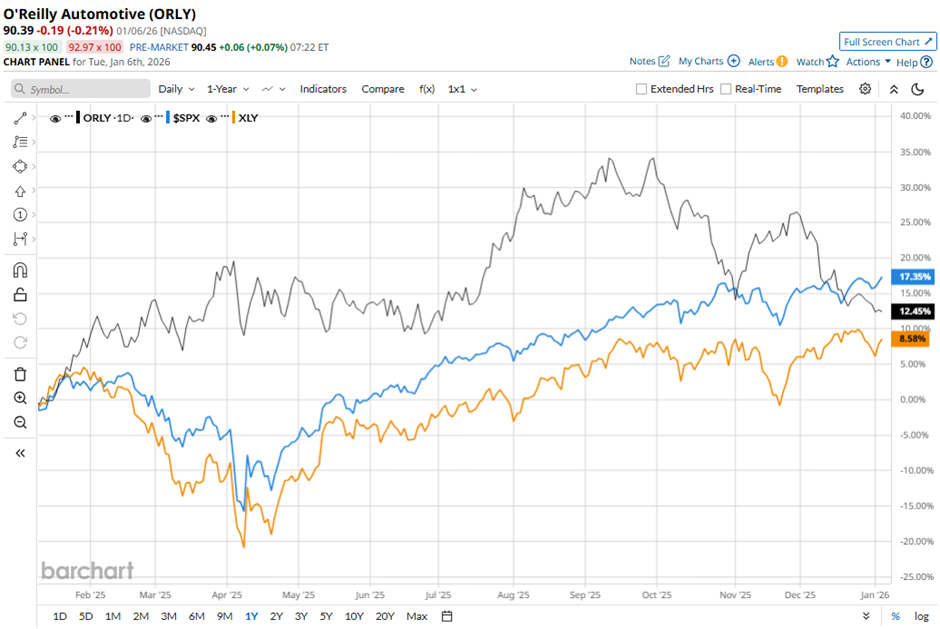940x629 pixels.
Task: Enable the Real-Time checkbox
Action: [726, 89]
